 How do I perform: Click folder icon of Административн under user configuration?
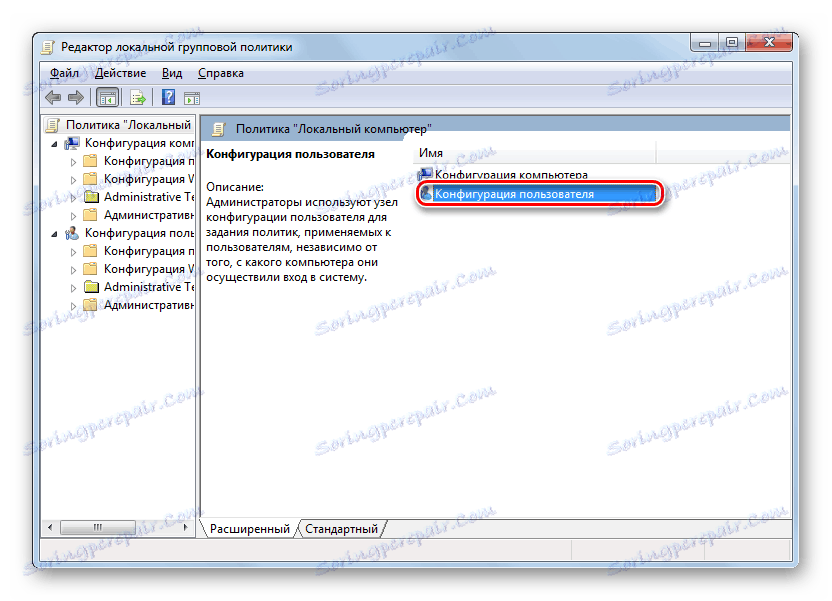[91, 305]
